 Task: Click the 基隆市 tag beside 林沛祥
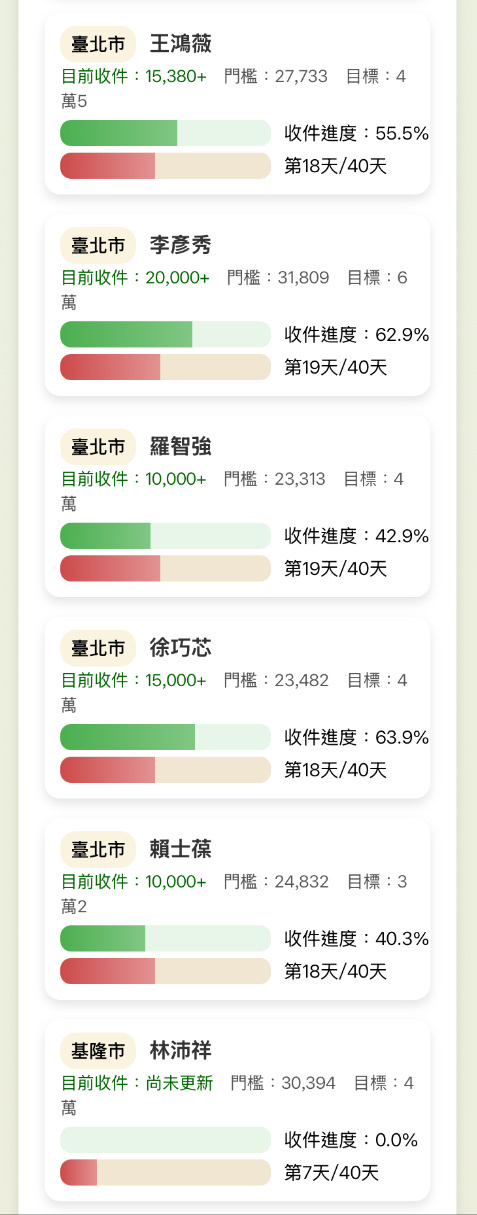pos(98,1051)
